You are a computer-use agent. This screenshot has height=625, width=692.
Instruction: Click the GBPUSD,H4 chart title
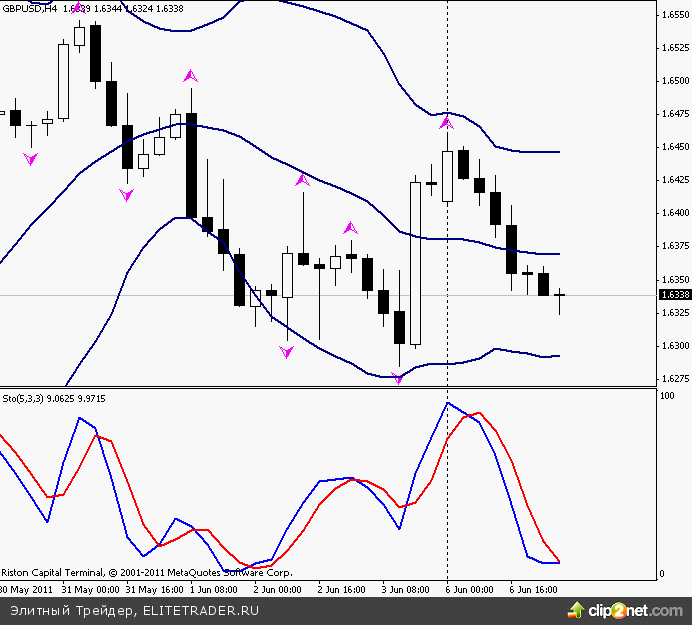(x=29, y=8)
